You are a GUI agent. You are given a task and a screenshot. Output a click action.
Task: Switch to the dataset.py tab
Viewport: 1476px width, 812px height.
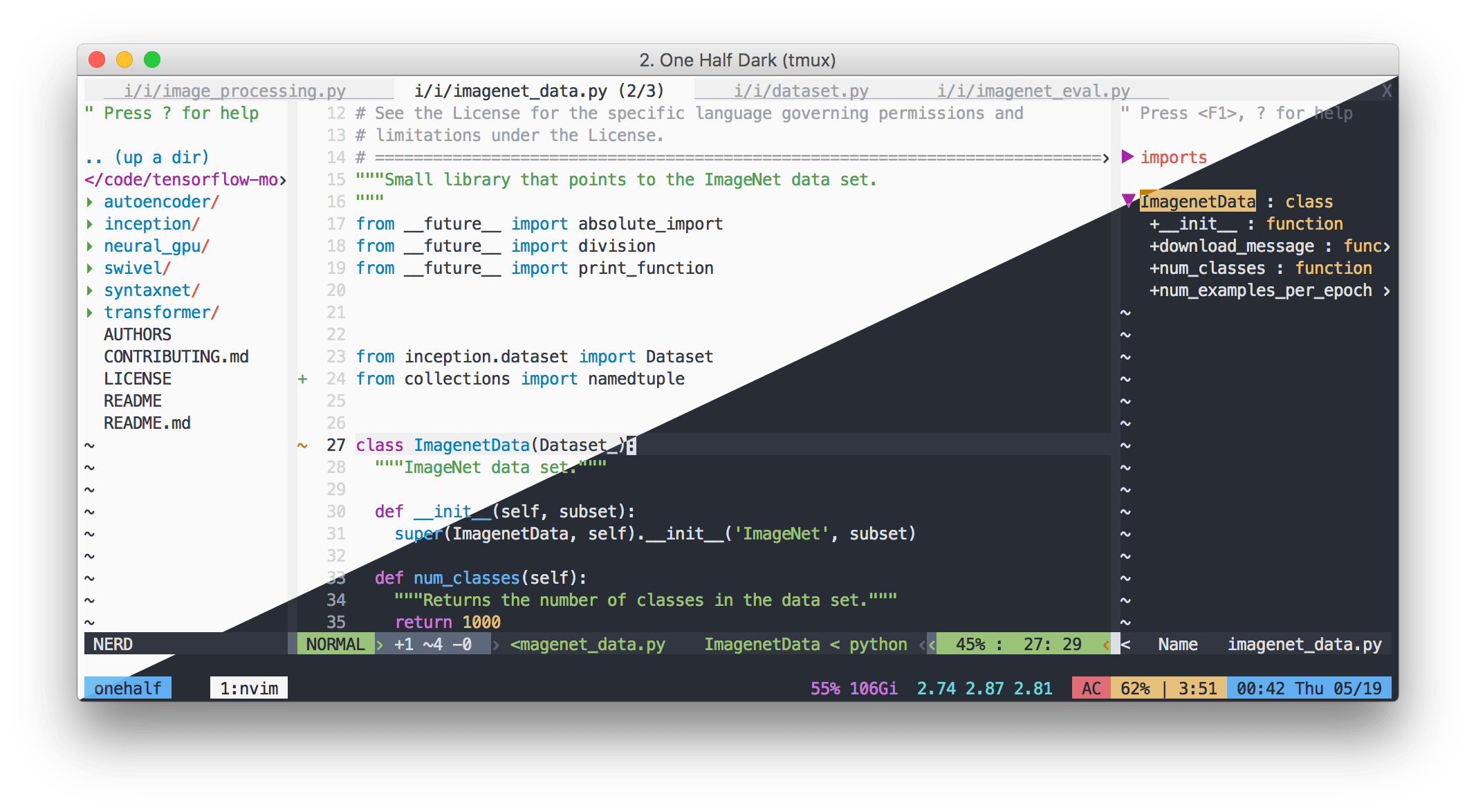(x=800, y=91)
